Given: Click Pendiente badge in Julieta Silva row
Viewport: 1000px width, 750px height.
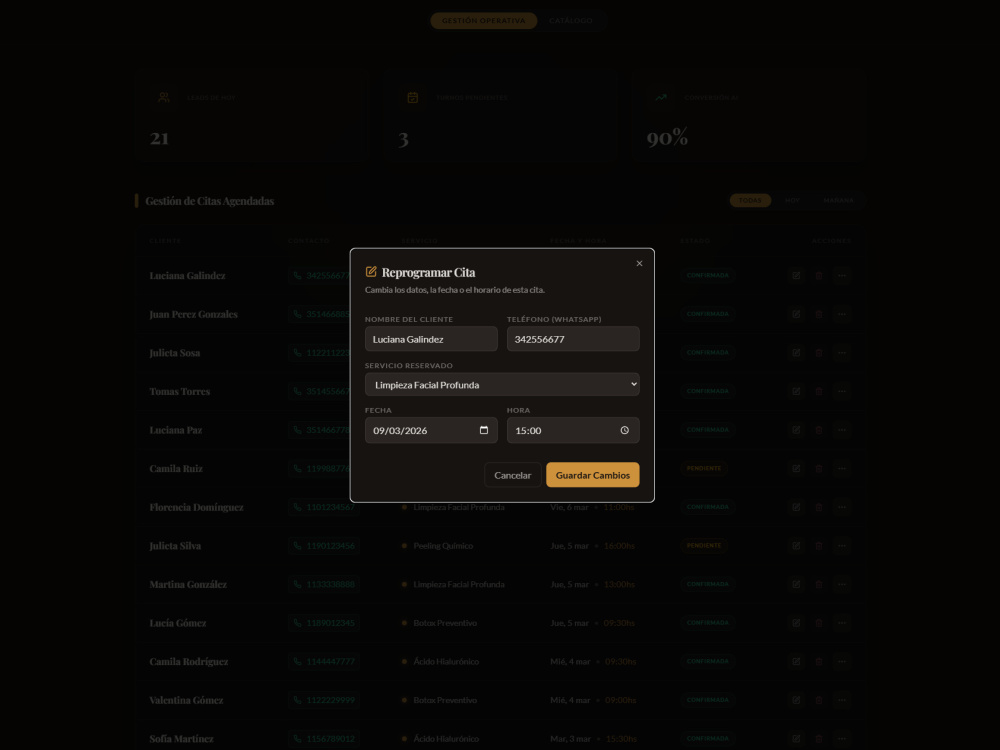Looking at the screenshot, I should (704, 546).
